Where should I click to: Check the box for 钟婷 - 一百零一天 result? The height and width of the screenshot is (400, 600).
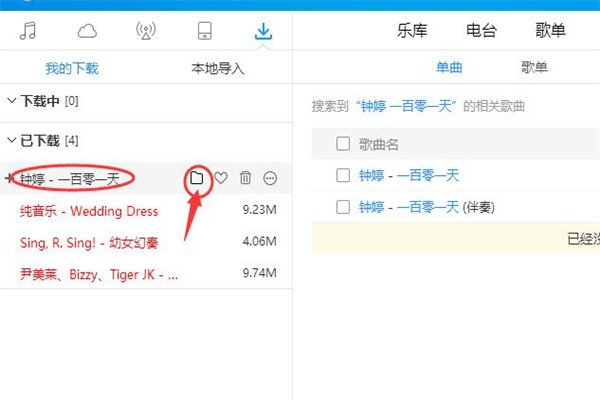click(x=343, y=176)
